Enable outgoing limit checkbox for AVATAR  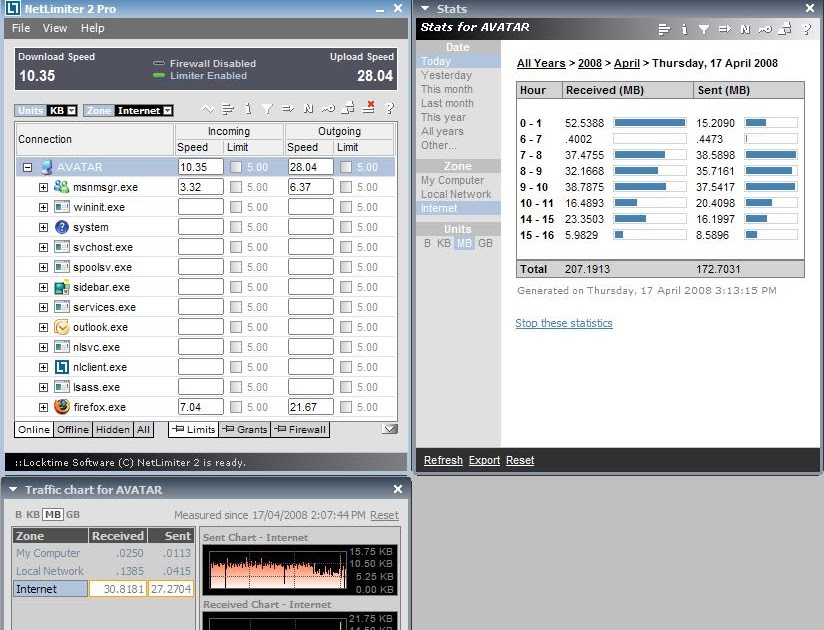(x=346, y=167)
